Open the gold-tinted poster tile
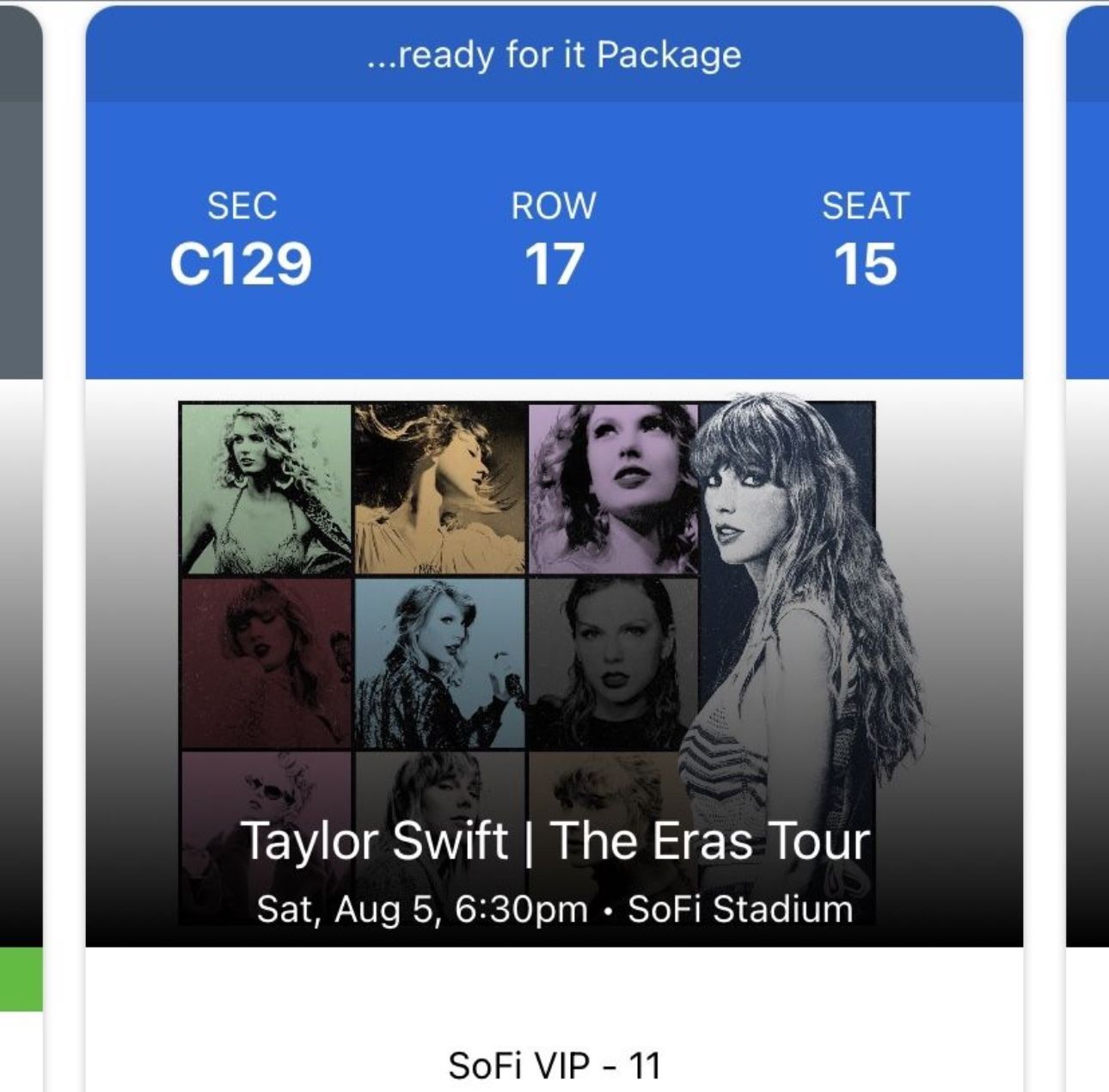This screenshot has width=1109, height=1092. [439, 489]
